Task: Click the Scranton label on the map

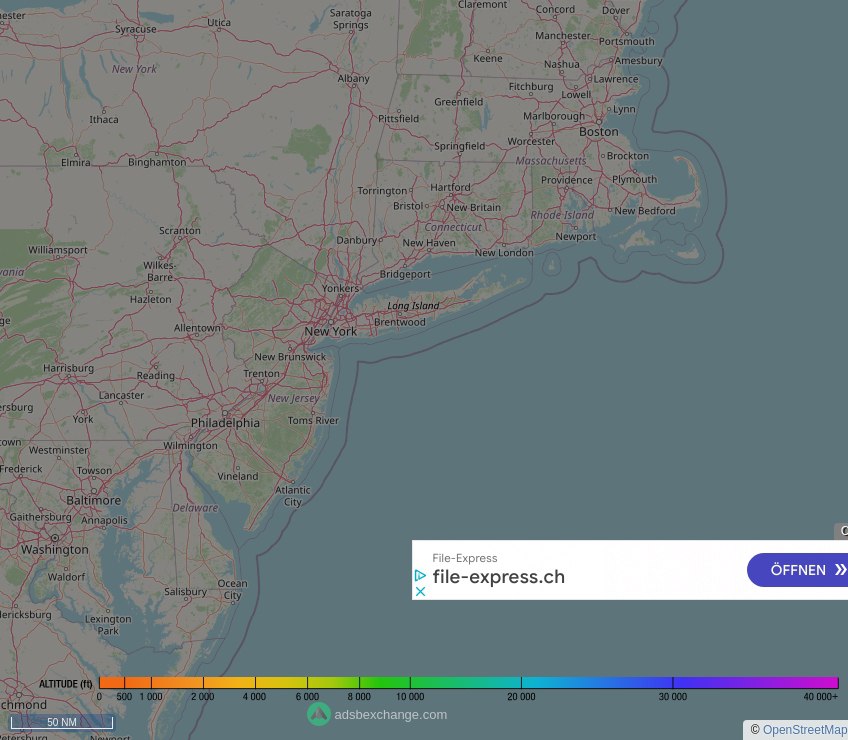Action: [180, 230]
